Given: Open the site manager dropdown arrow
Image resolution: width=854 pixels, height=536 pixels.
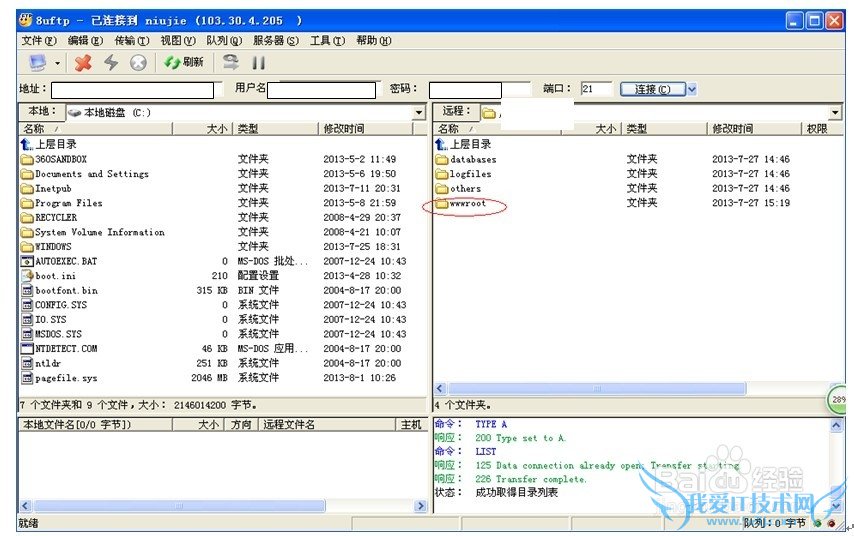Looking at the screenshot, I should (x=57, y=63).
